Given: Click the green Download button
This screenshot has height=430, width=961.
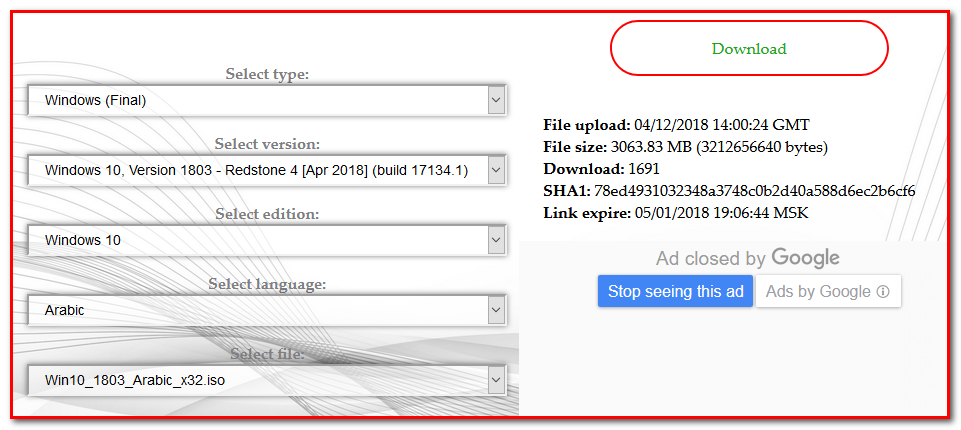Looking at the screenshot, I should tap(748, 48).
